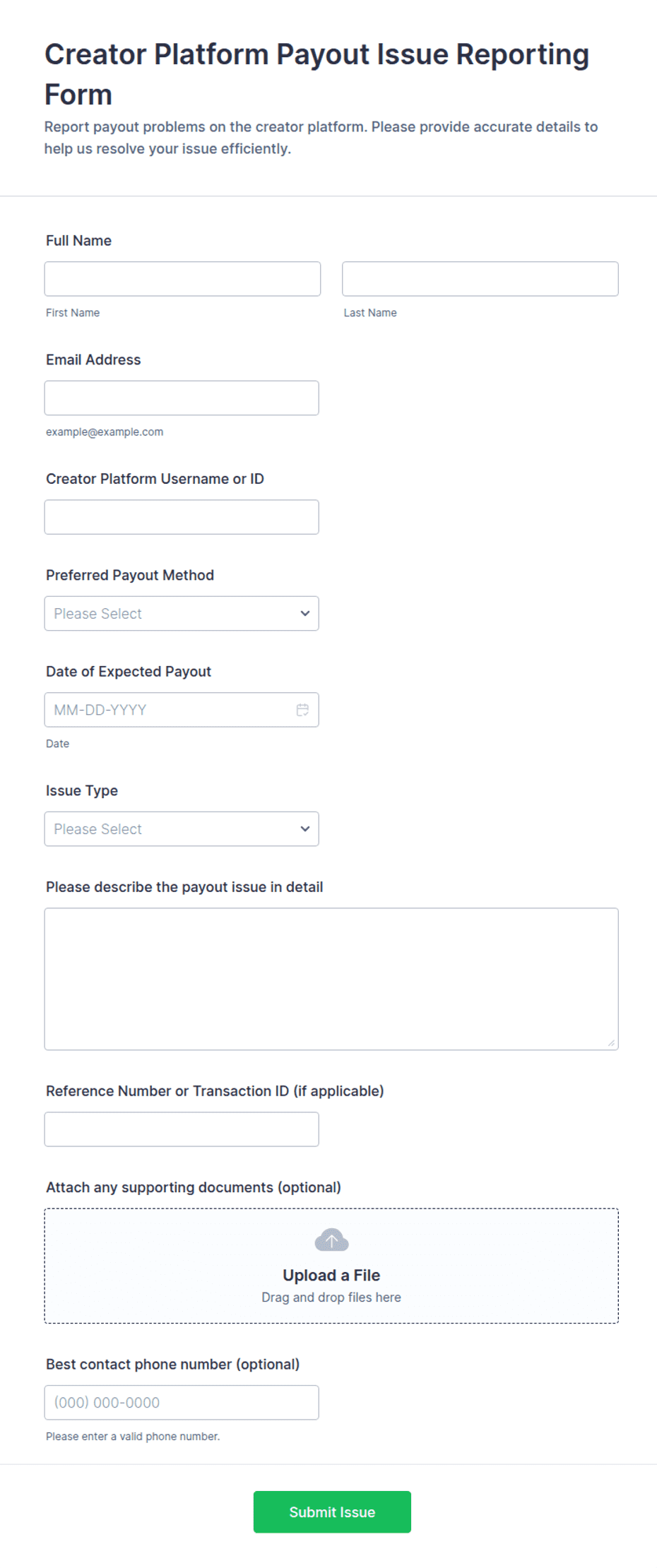Viewport: 657px width, 1568px height.
Task: Click the Upload a File text
Action: coord(331,1275)
